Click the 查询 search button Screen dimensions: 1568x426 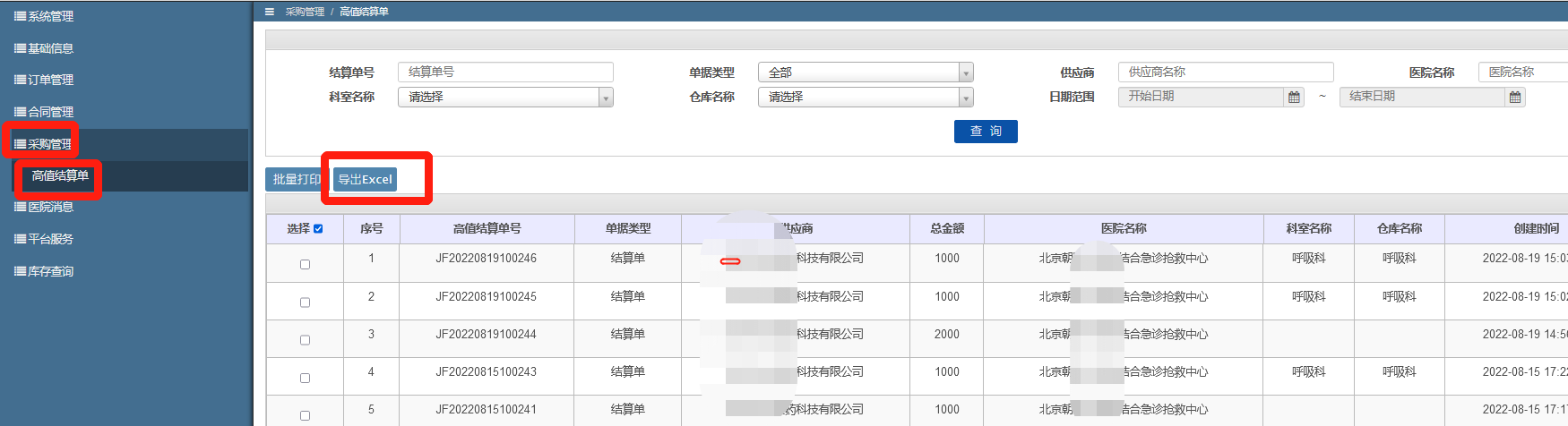pos(986,132)
